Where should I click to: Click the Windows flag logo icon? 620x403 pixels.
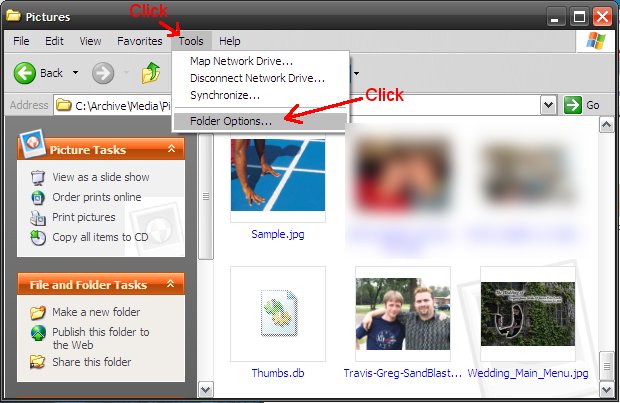[596, 41]
